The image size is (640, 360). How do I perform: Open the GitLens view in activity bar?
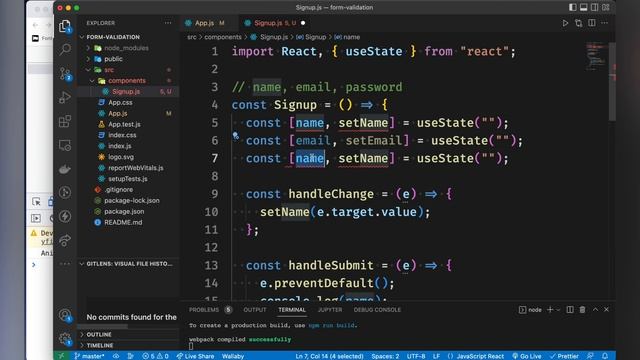click(x=65, y=192)
